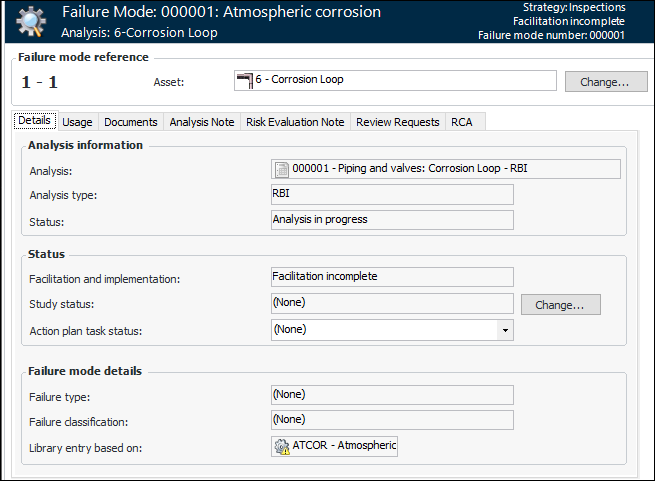
Task: Open the Documents tab
Action: point(131,122)
